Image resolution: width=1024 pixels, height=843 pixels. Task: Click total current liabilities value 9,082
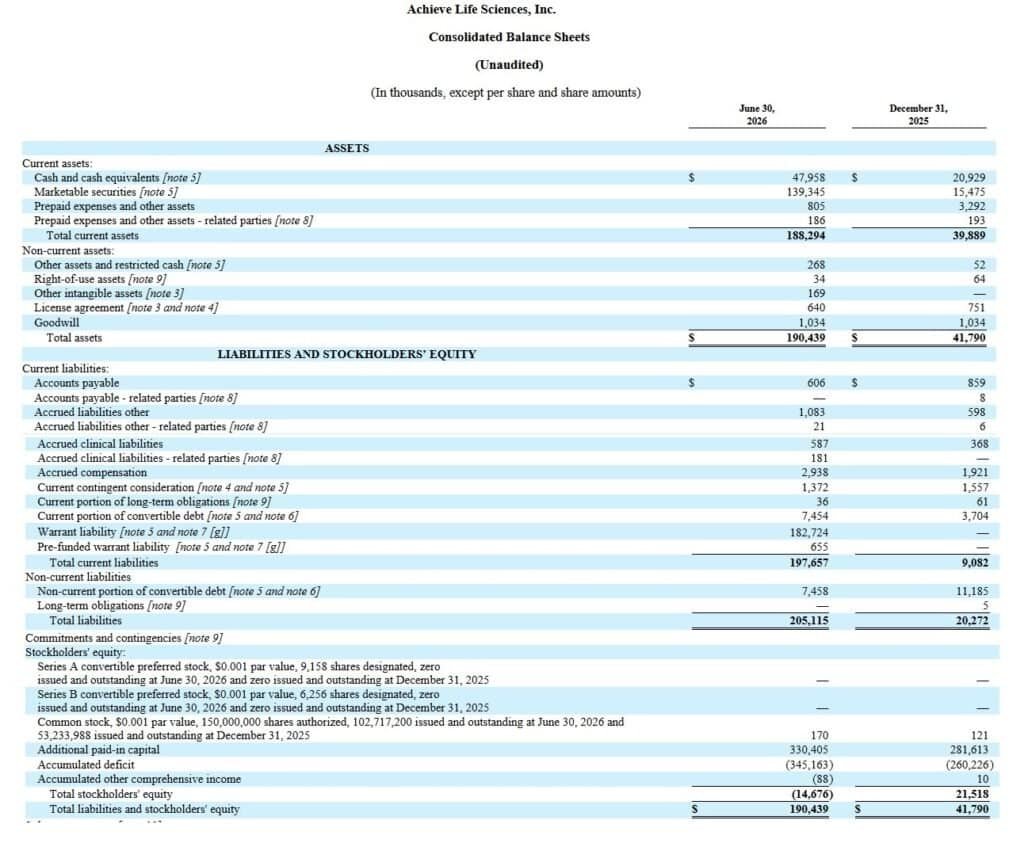(975, 563)
